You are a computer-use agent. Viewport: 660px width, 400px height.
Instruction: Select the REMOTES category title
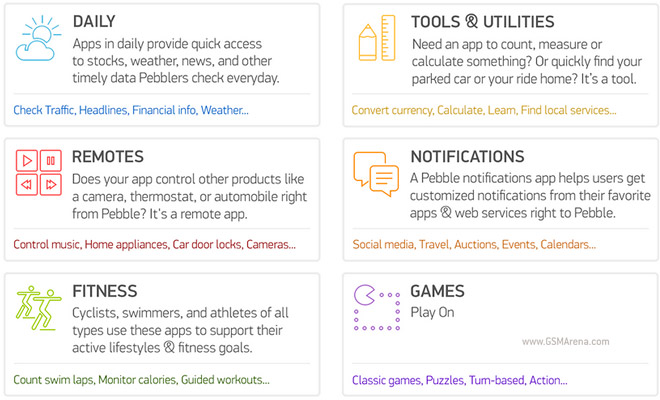(108, 157)
